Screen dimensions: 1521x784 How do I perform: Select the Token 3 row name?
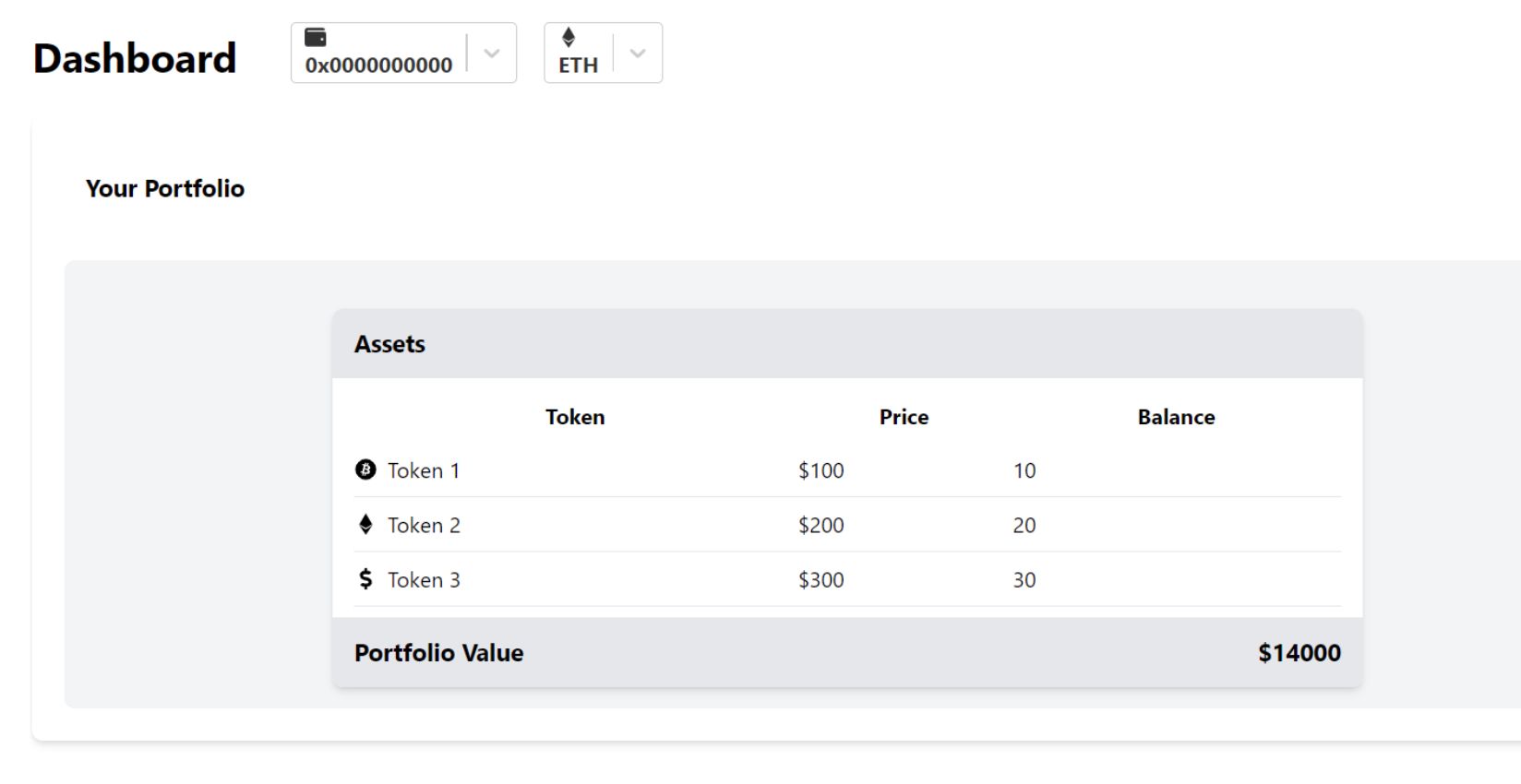[x=424, y=580]
